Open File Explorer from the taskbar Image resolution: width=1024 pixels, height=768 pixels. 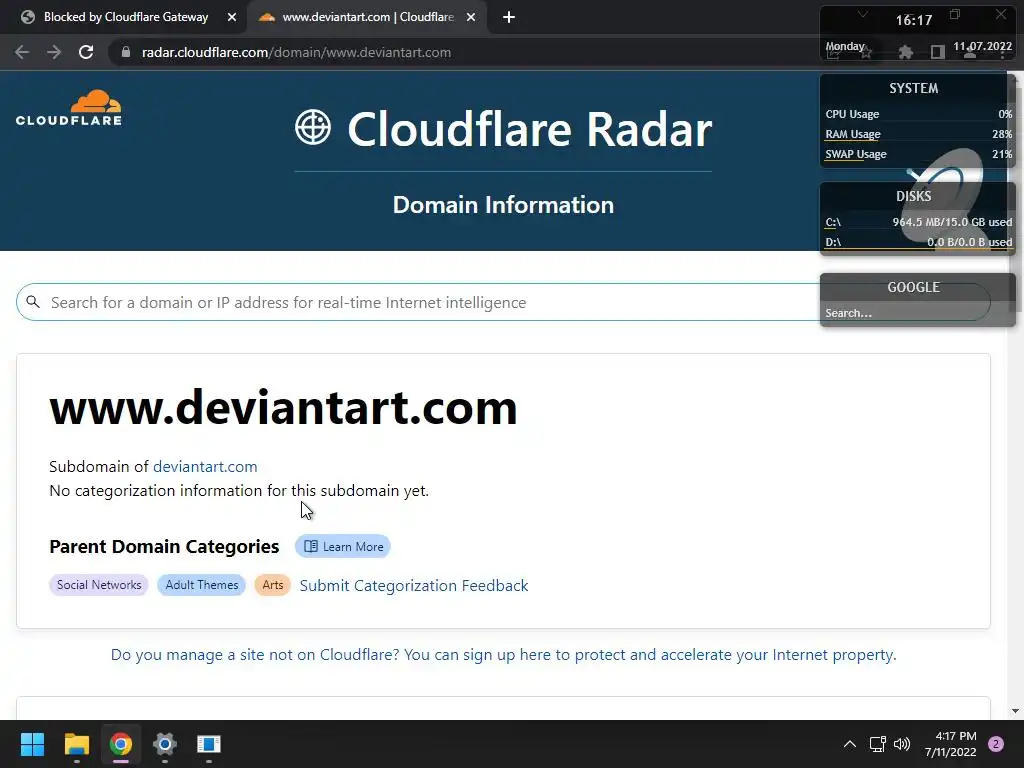click(x=76, y=744)
